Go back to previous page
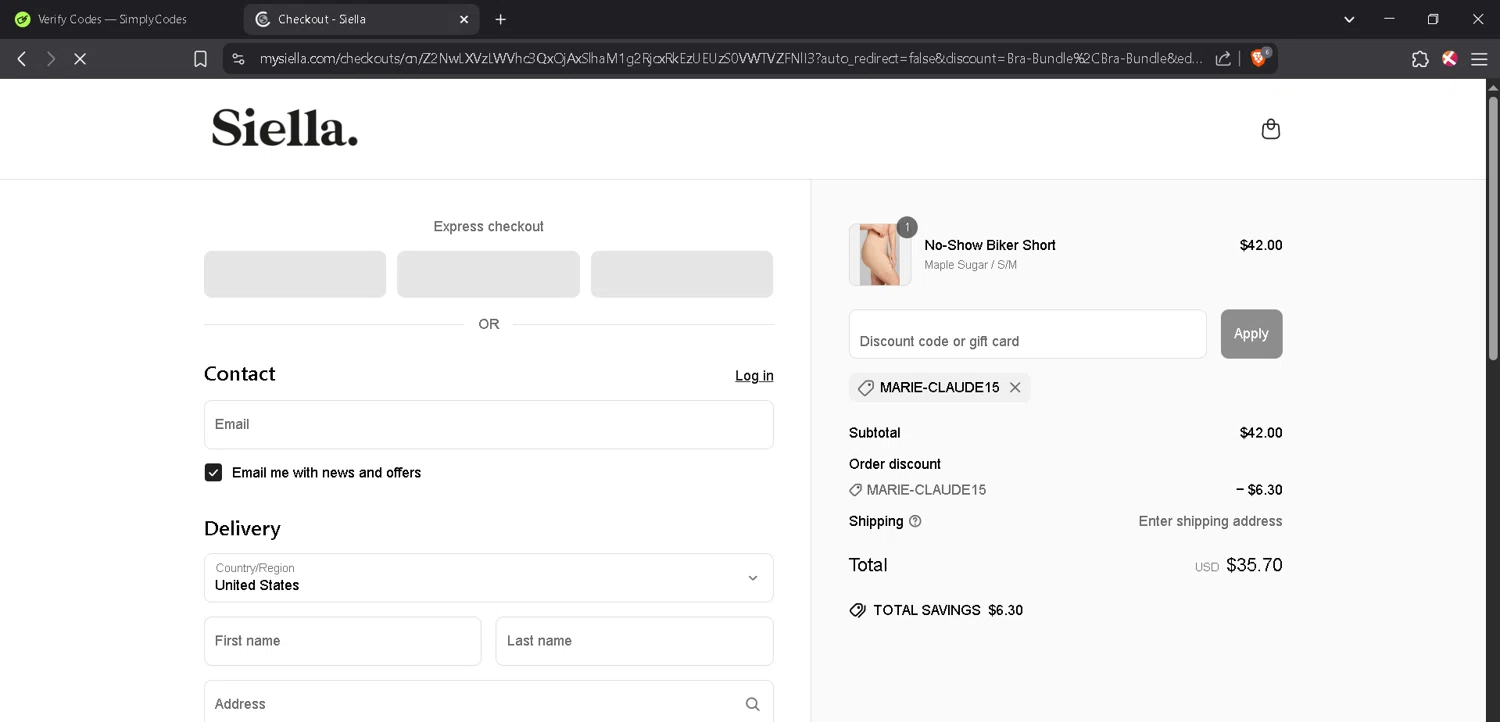Screen dimensions: 1500x722 coord(21,59)
